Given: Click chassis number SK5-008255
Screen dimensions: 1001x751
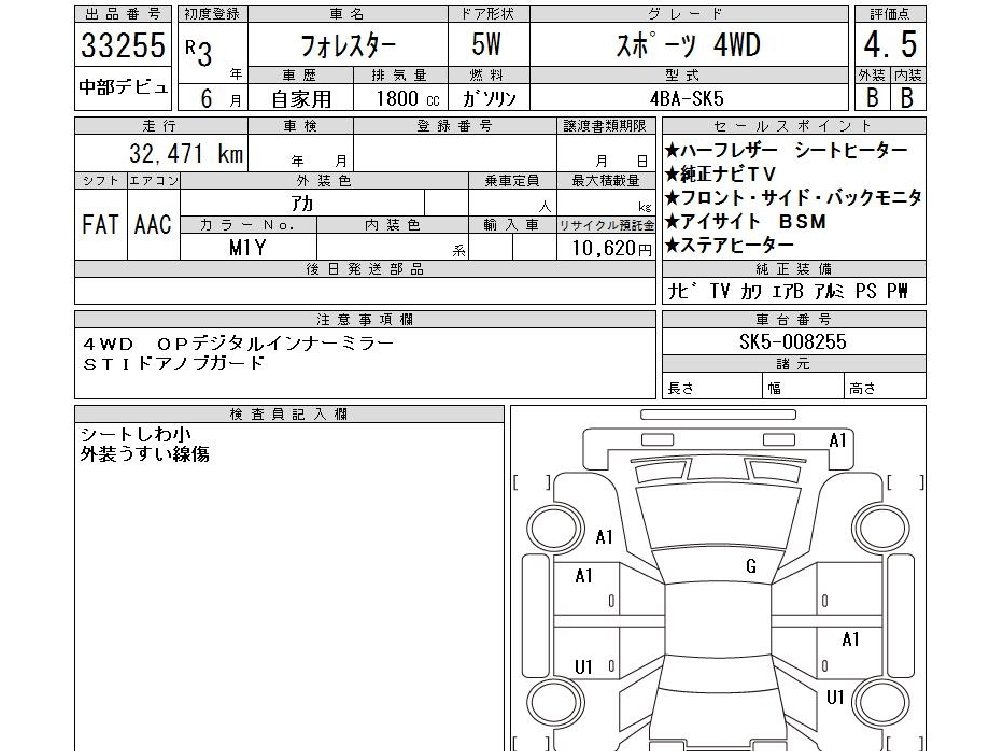Looking at the screenshot, I should (793, 342).
